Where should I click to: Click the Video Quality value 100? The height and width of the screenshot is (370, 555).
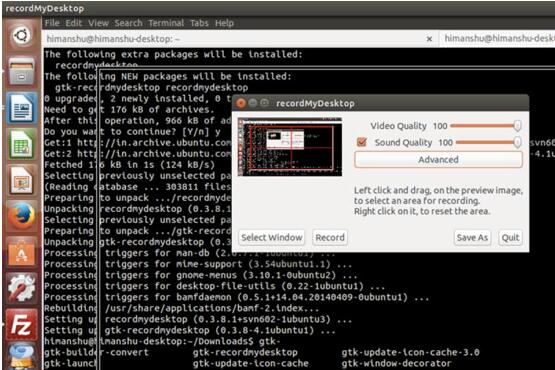click(x=440, y=126)
